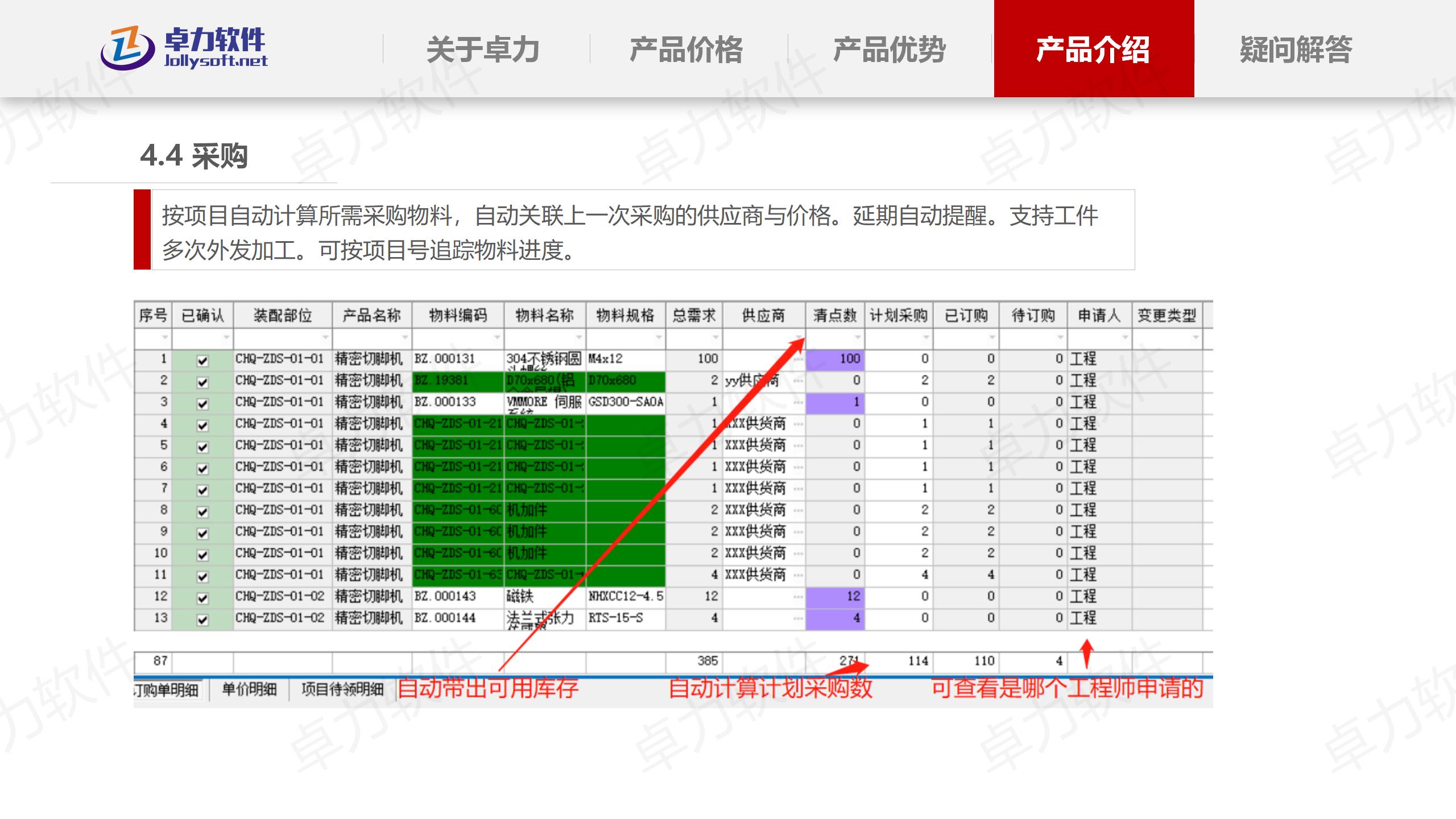Open filter dropdown under 申请人 column
The image size is (1456, 819).
(1125, 338)
